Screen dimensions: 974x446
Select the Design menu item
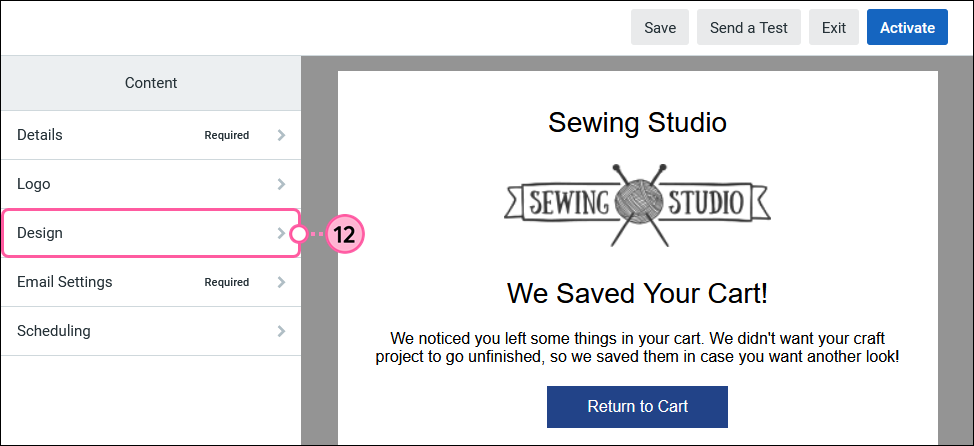pyautogui.click(x=150, y=233)
